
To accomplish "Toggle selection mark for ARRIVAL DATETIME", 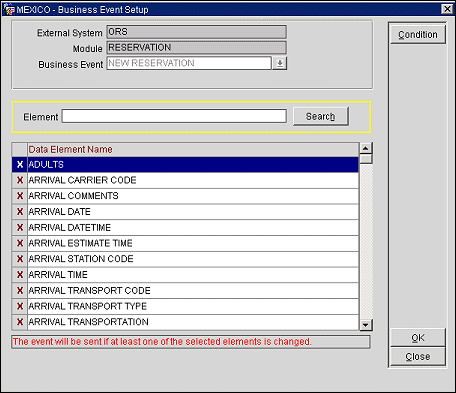I will [x=20, y=228].
